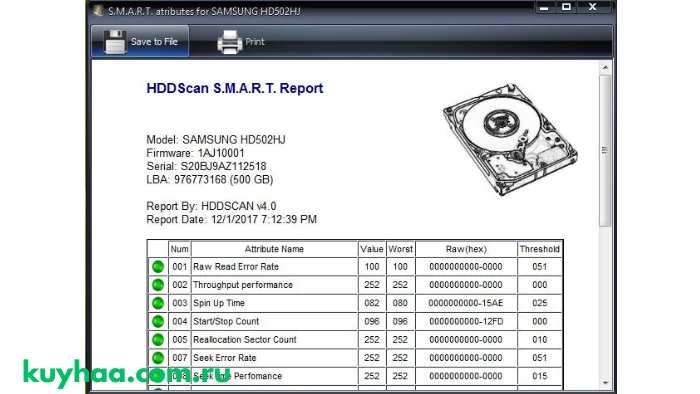Maximize the S.M.A.R.T. attributes window
The image size is (700, 394).
tap(566, 7)
